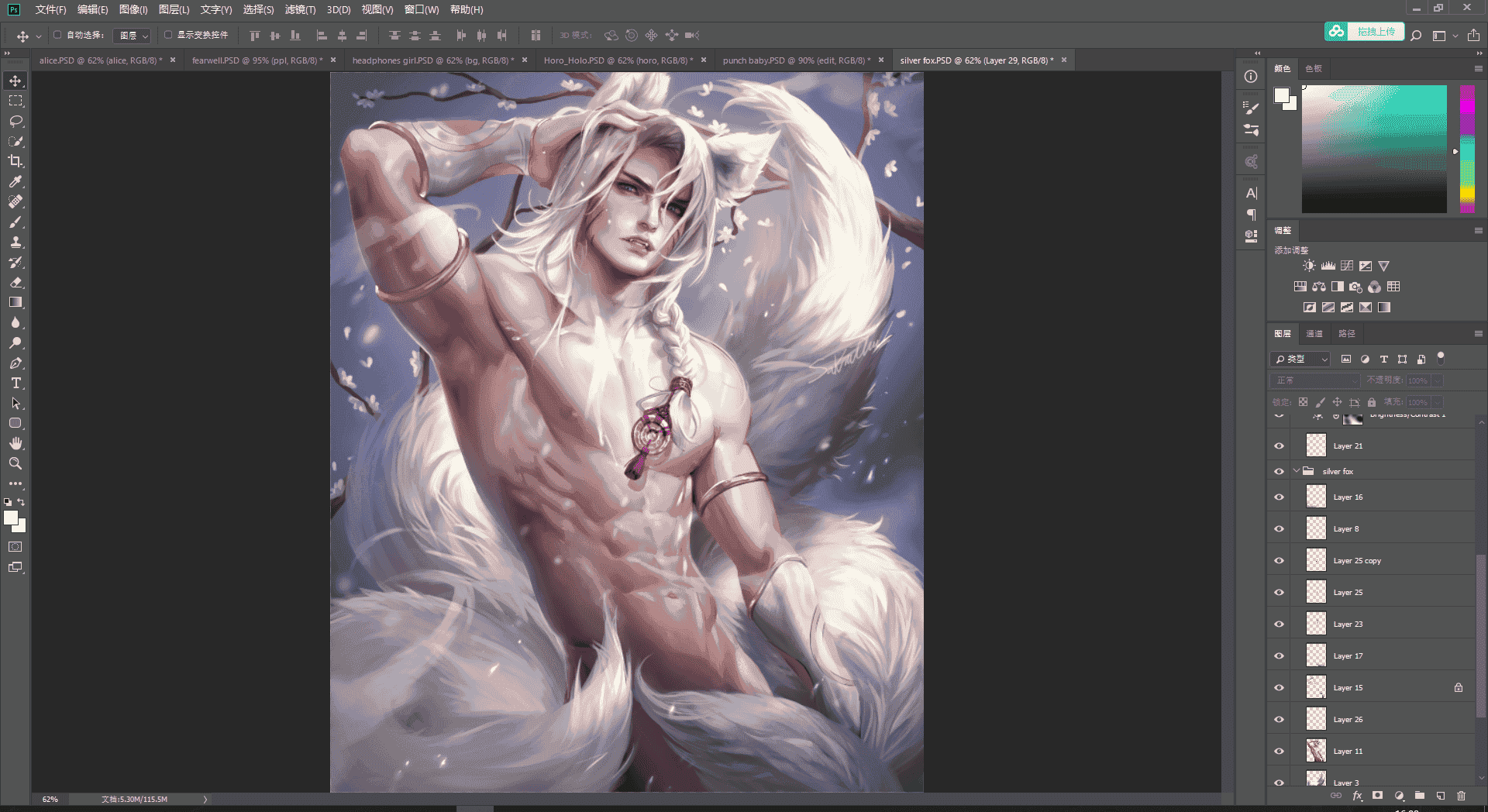Screen dimensions: 1488x812
Task: Select the Crop tool
Action: pos(15,161)
